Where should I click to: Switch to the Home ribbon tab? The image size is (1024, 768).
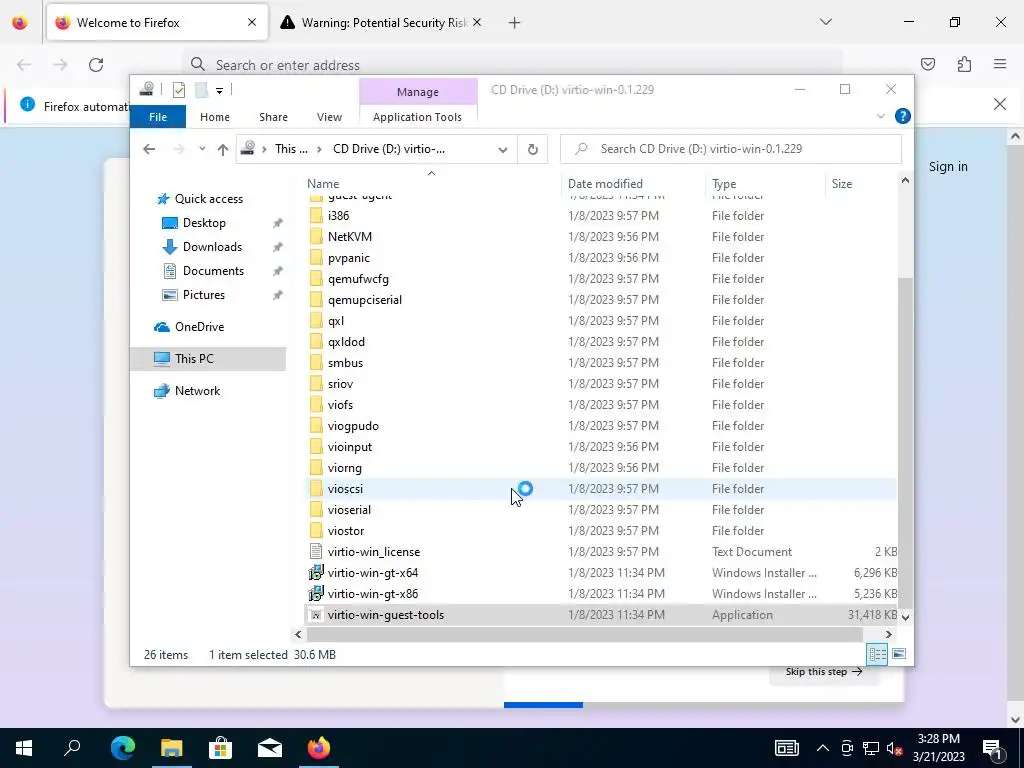pos(215,117)
